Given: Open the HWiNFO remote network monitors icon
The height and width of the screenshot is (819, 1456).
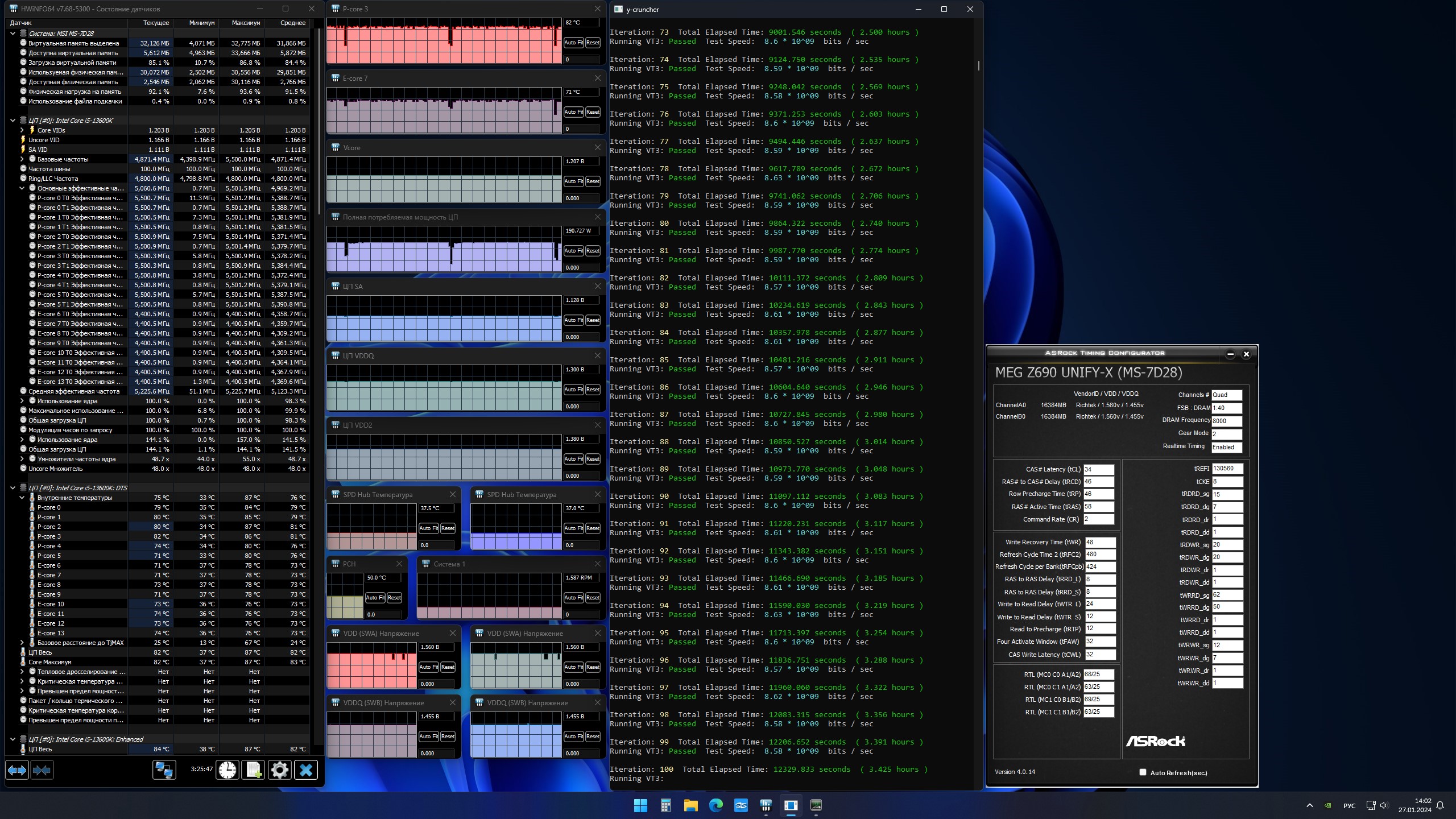Looking at the screenshot, I should [164, 770].
